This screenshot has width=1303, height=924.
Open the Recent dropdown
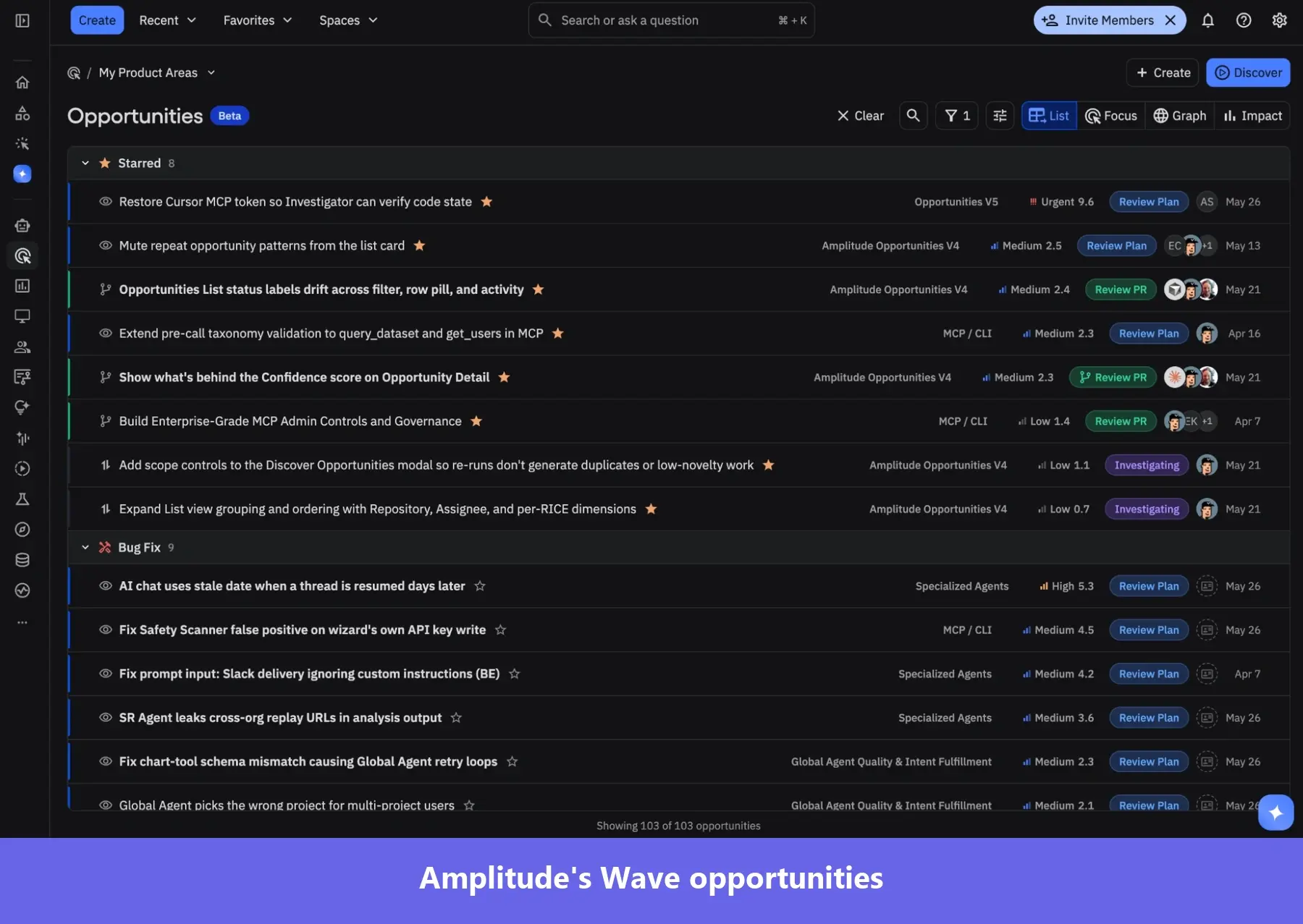(x=168, y=20)
